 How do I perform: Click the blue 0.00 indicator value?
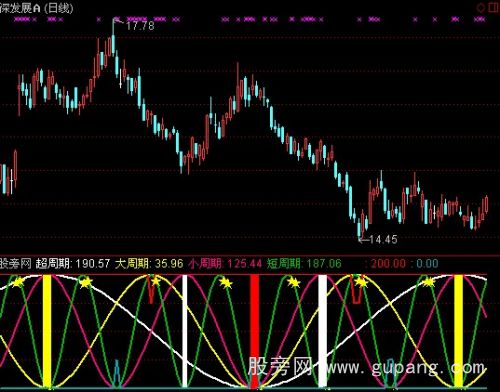click(x=427, y=264)
